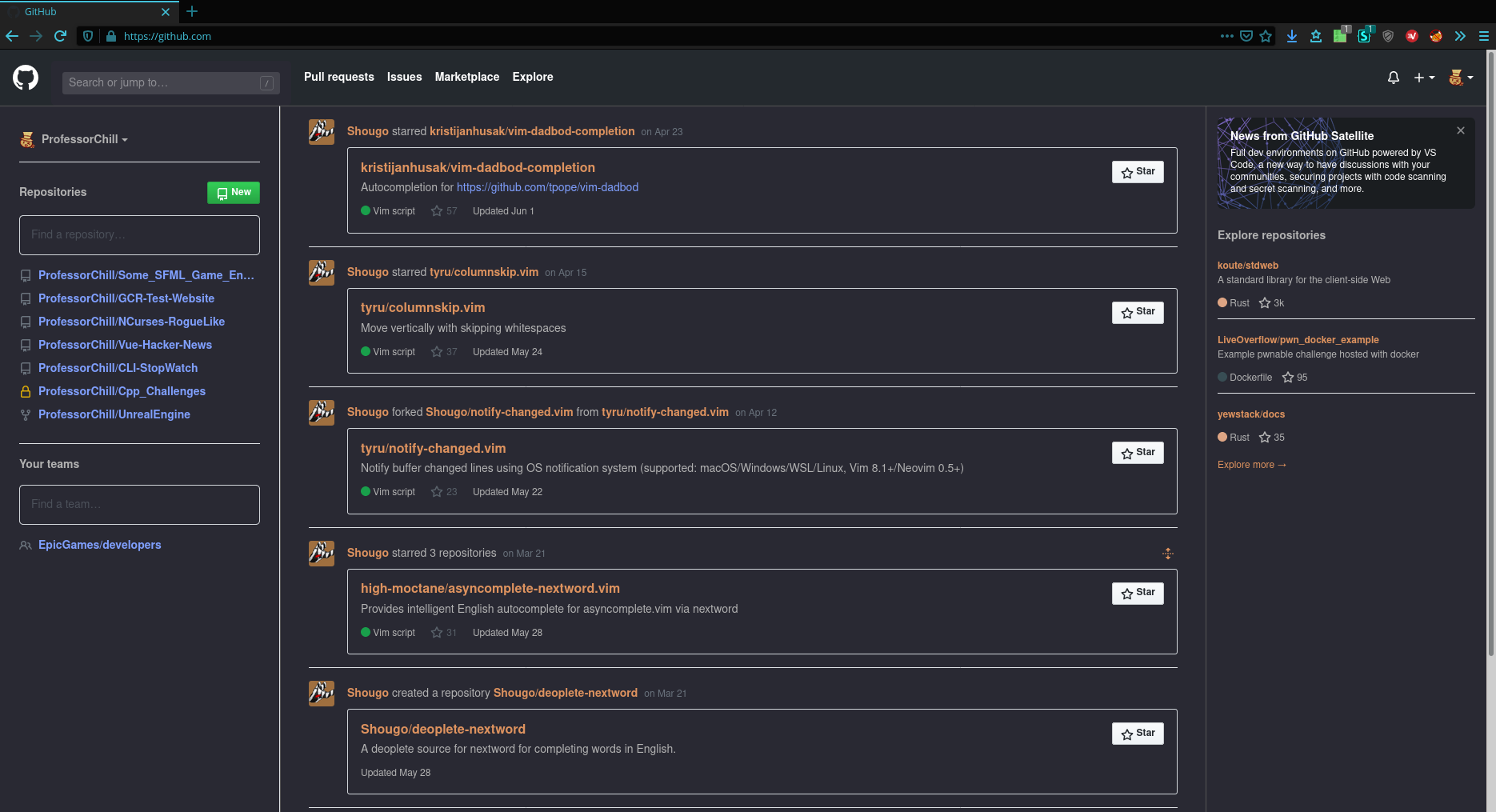
Task: Open ProfessorChill/CLI-StopWatch repository
Action: click(118, 368)
